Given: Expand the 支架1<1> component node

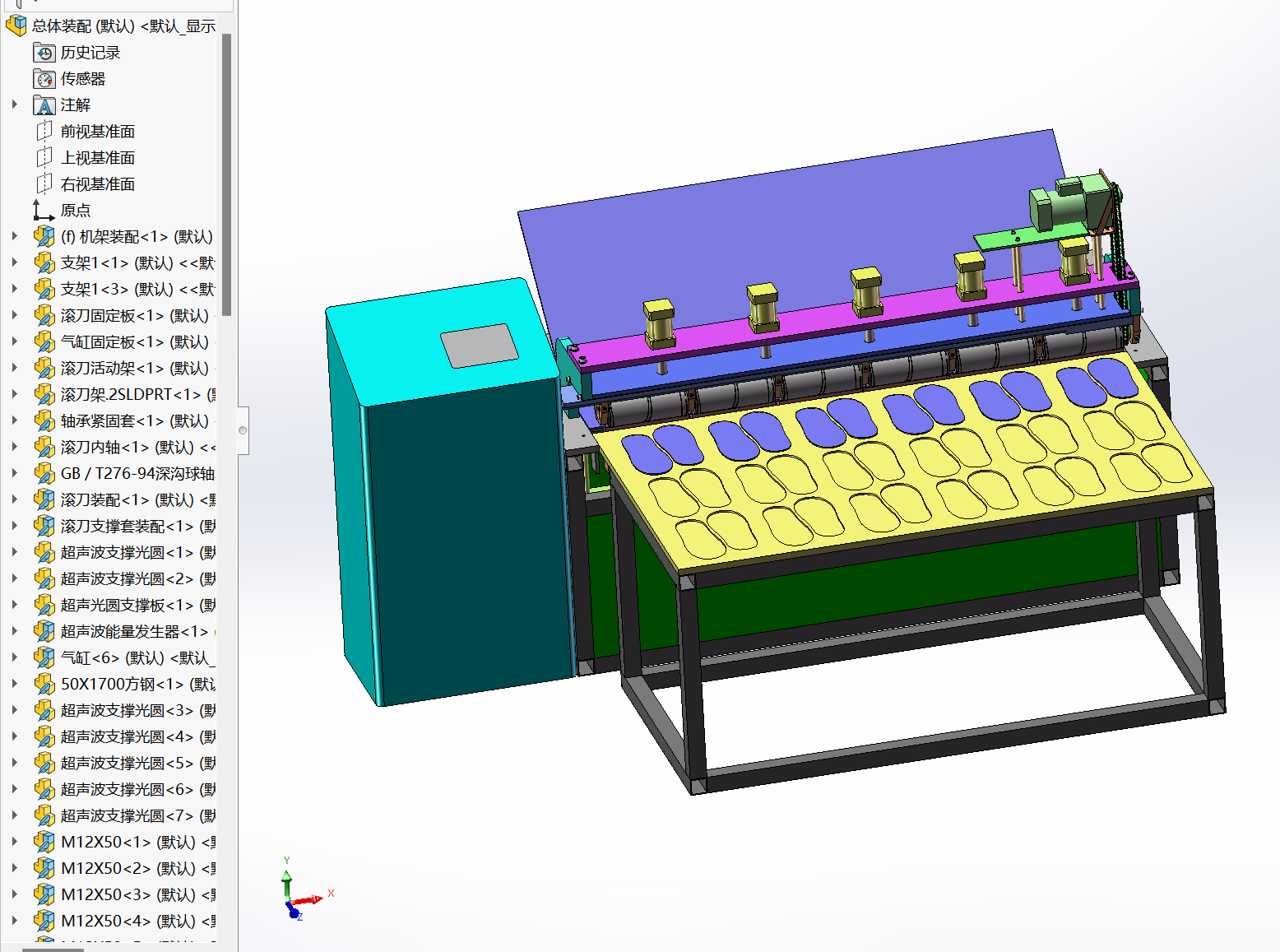Looking at the screenshot, I should (15, 262).
